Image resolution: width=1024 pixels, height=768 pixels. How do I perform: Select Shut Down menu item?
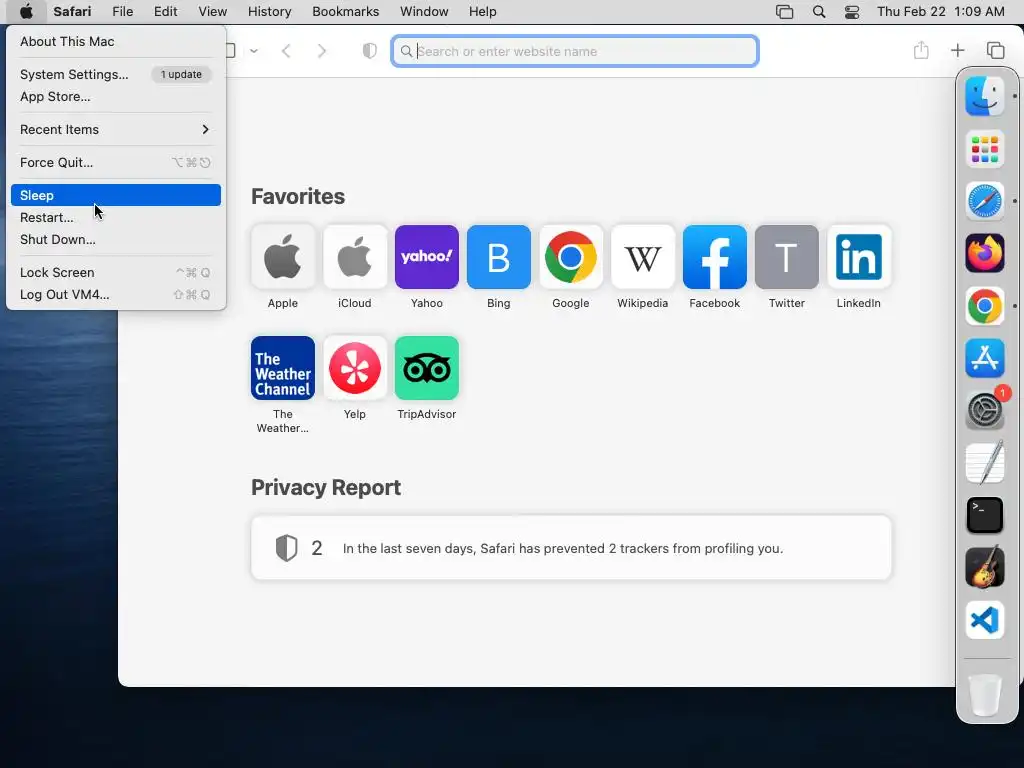pos(116,240)
